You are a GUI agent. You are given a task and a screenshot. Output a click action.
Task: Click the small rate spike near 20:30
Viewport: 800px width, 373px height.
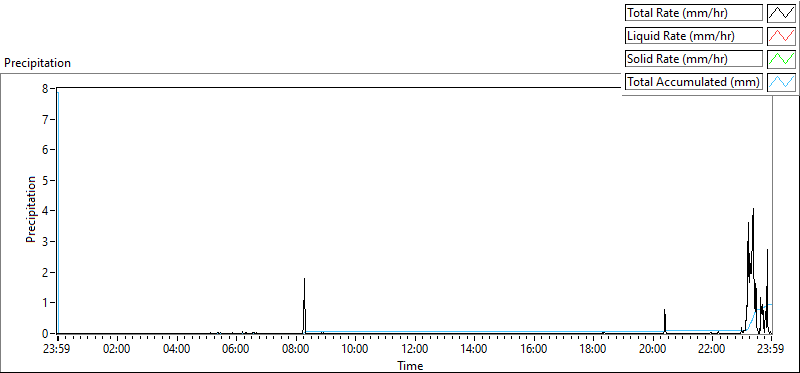coord(665,321)
